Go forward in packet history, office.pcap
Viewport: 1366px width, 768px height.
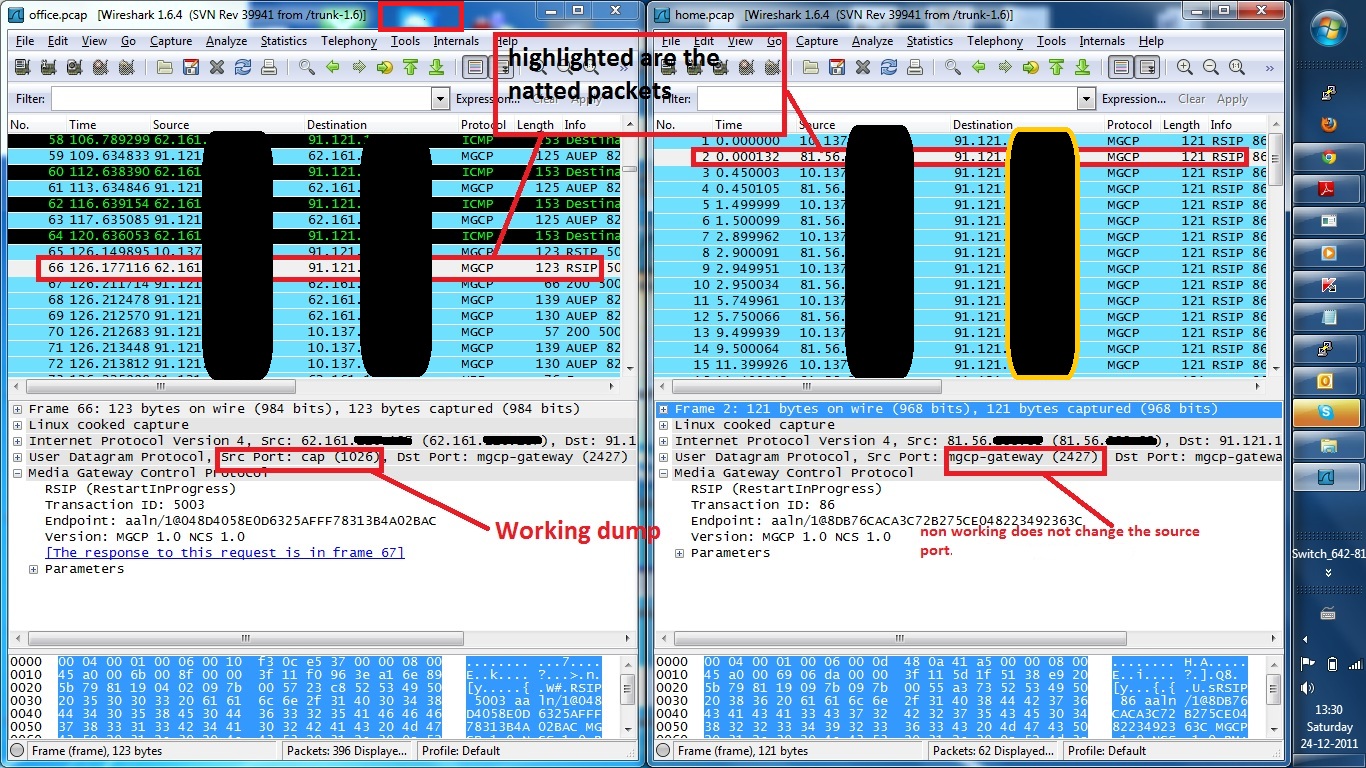358,67
